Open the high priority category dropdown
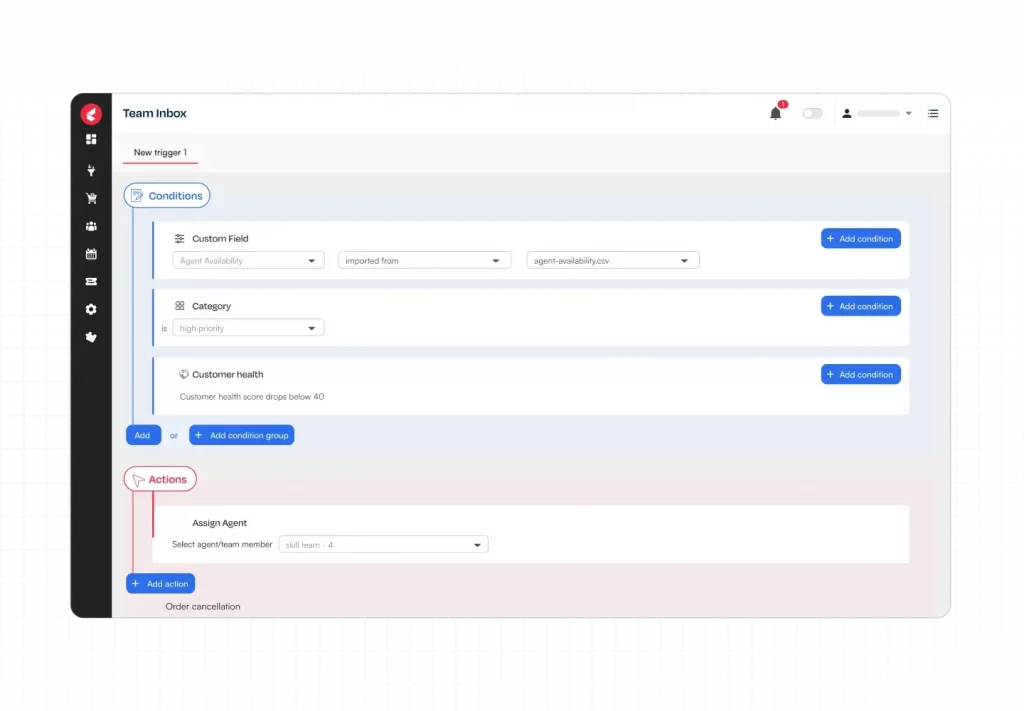Screen dimensions: 1024x711 [x=248, y=328]
